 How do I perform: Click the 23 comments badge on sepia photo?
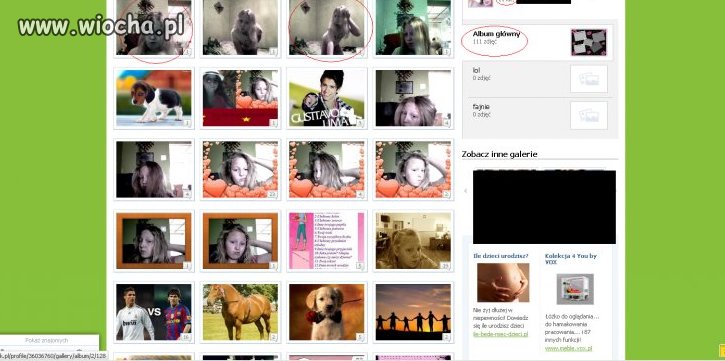click(x=445, y=266)
